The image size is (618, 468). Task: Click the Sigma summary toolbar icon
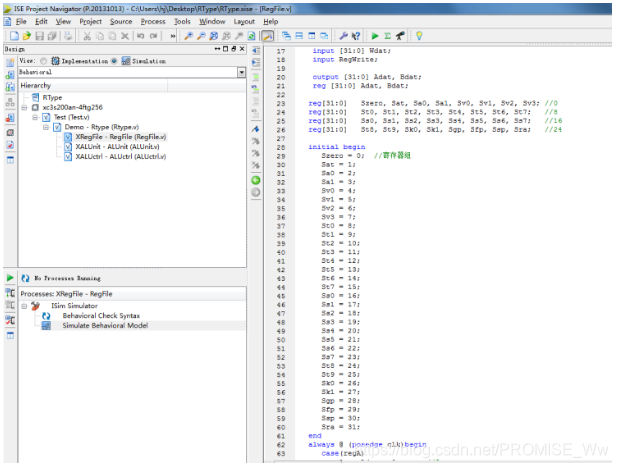387,36
